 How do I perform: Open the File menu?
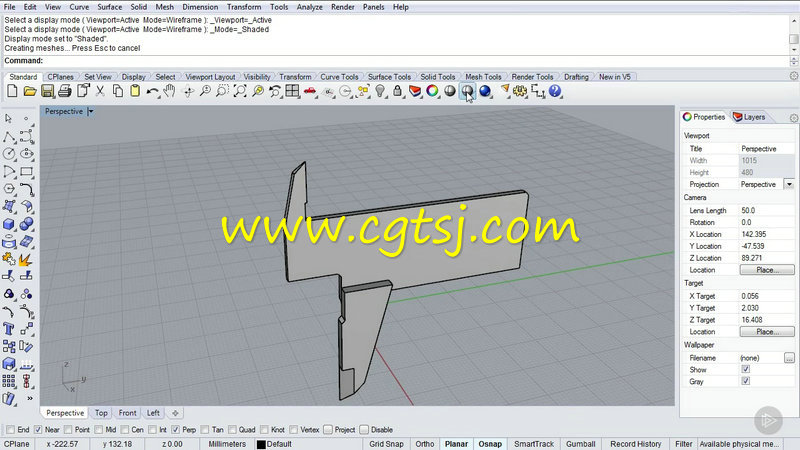point(10,7)
